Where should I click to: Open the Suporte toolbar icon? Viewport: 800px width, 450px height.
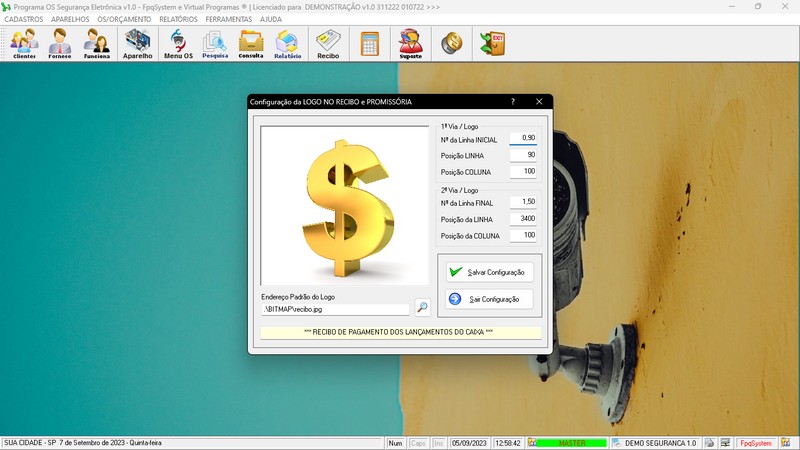[x=411, y=44]
